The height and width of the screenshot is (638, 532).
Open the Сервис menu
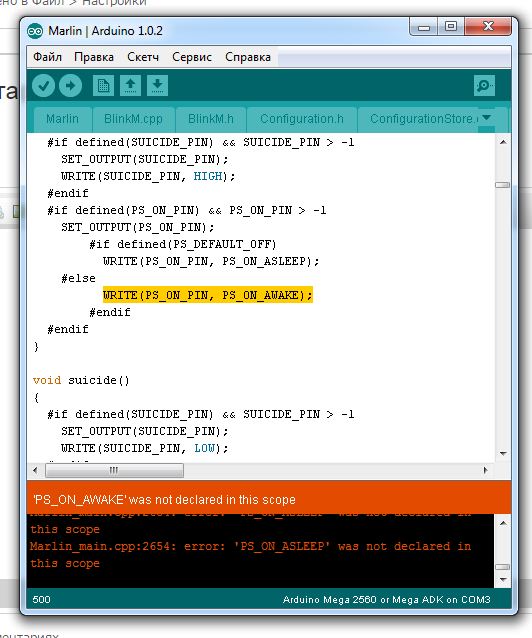pyautogui.click(x=192, y=57)
